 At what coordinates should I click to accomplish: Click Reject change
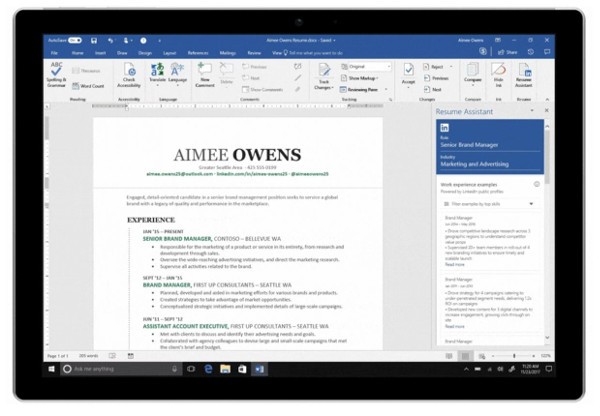click(434, 67)
